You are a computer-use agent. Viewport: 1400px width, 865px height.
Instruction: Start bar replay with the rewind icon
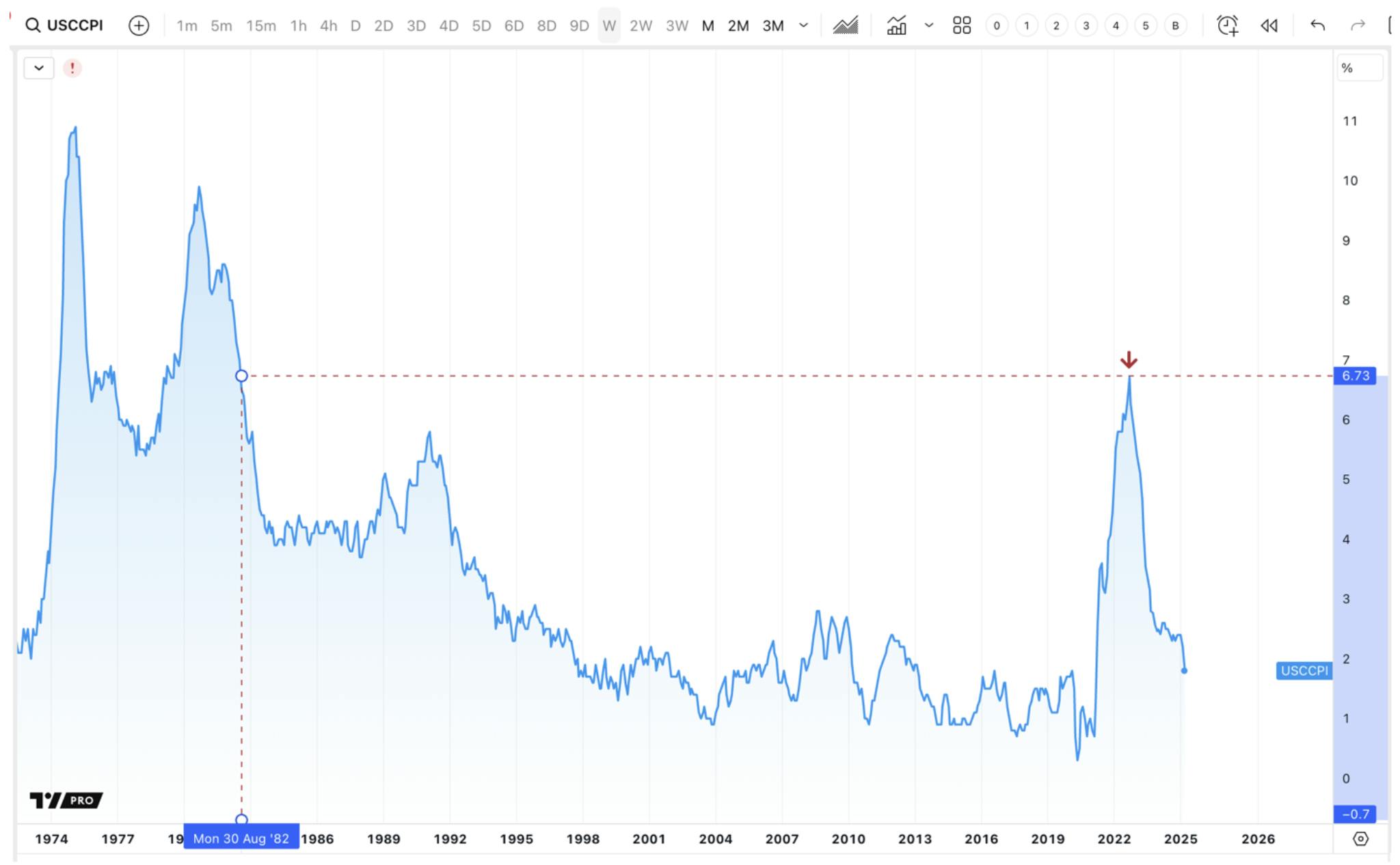coord(1270,25)
